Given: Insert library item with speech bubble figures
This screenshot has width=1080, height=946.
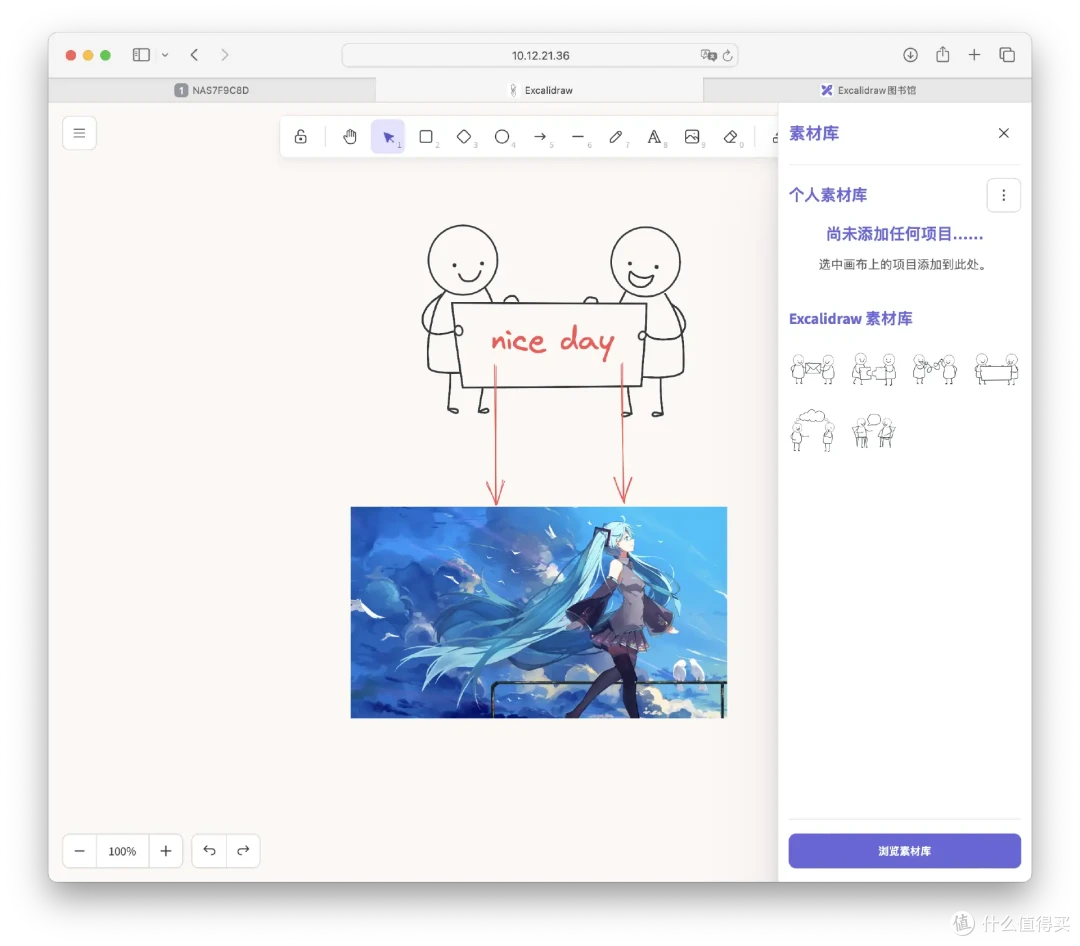Looking at the screenshot, I should pyautogui.click(x=873, y=430).
